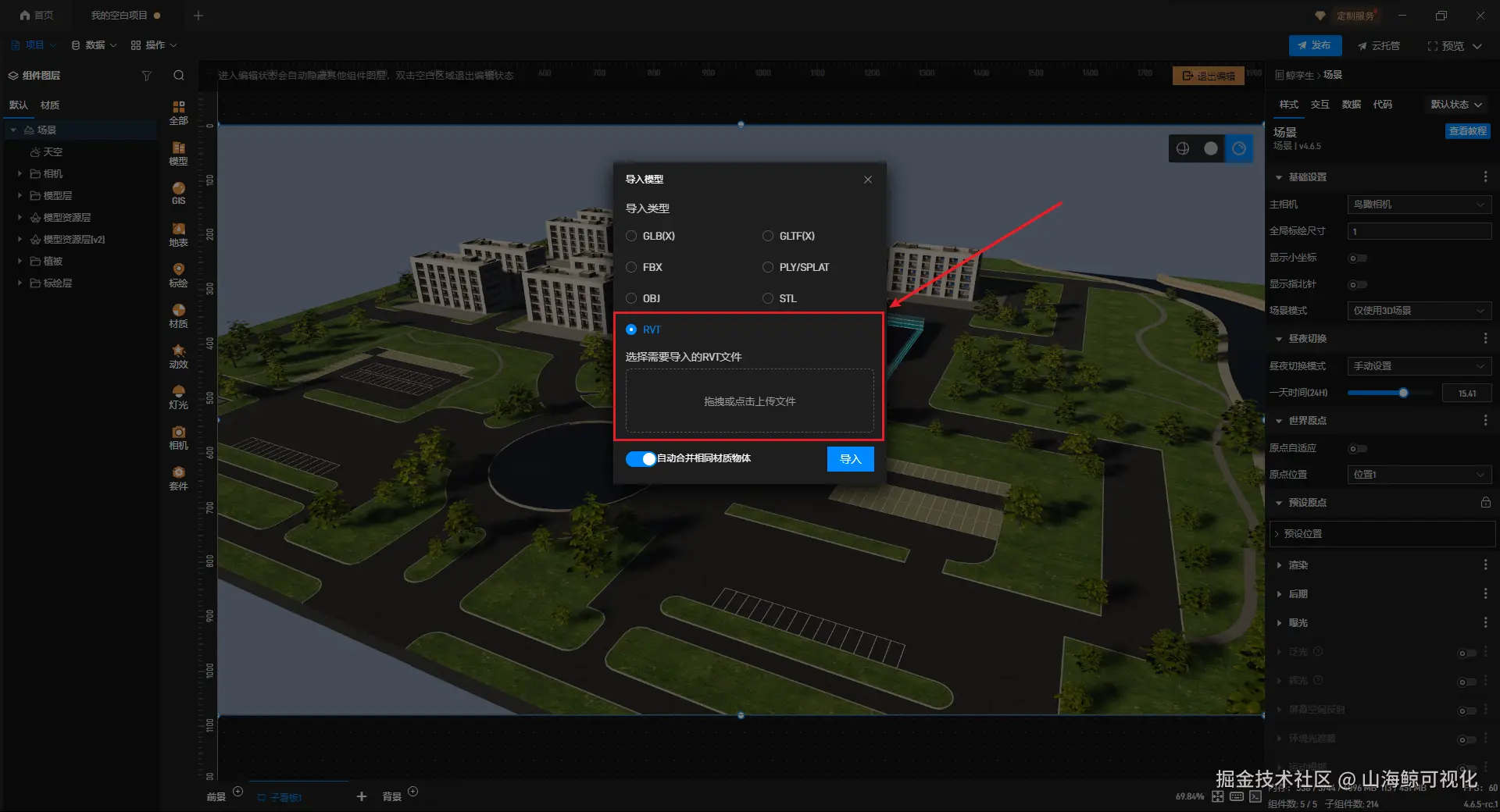Expand the 预设位置 row
This screenshot has height=812, width=1500.
(1383, 534)
